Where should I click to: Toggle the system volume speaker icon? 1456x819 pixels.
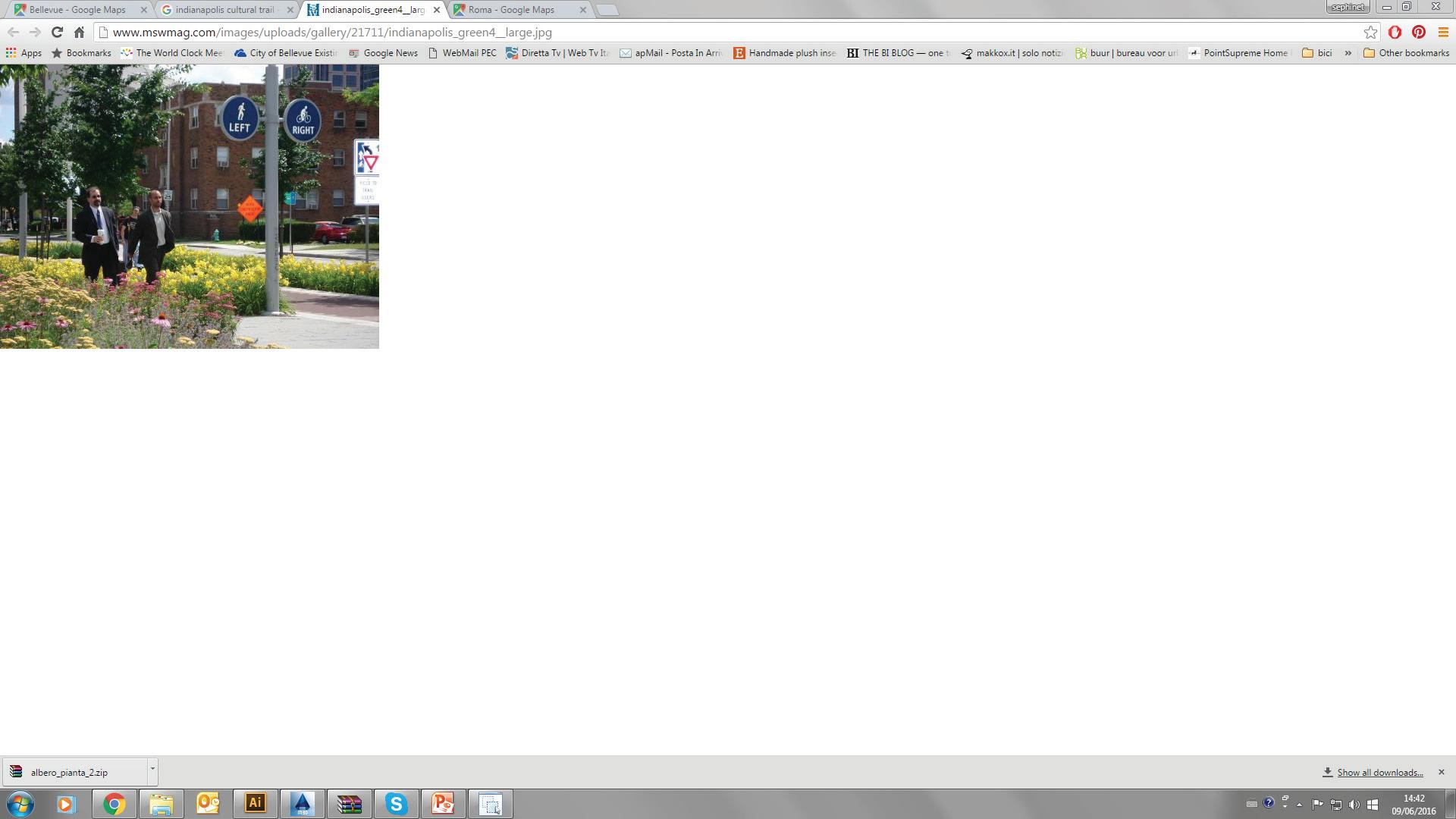(1354, 805)
